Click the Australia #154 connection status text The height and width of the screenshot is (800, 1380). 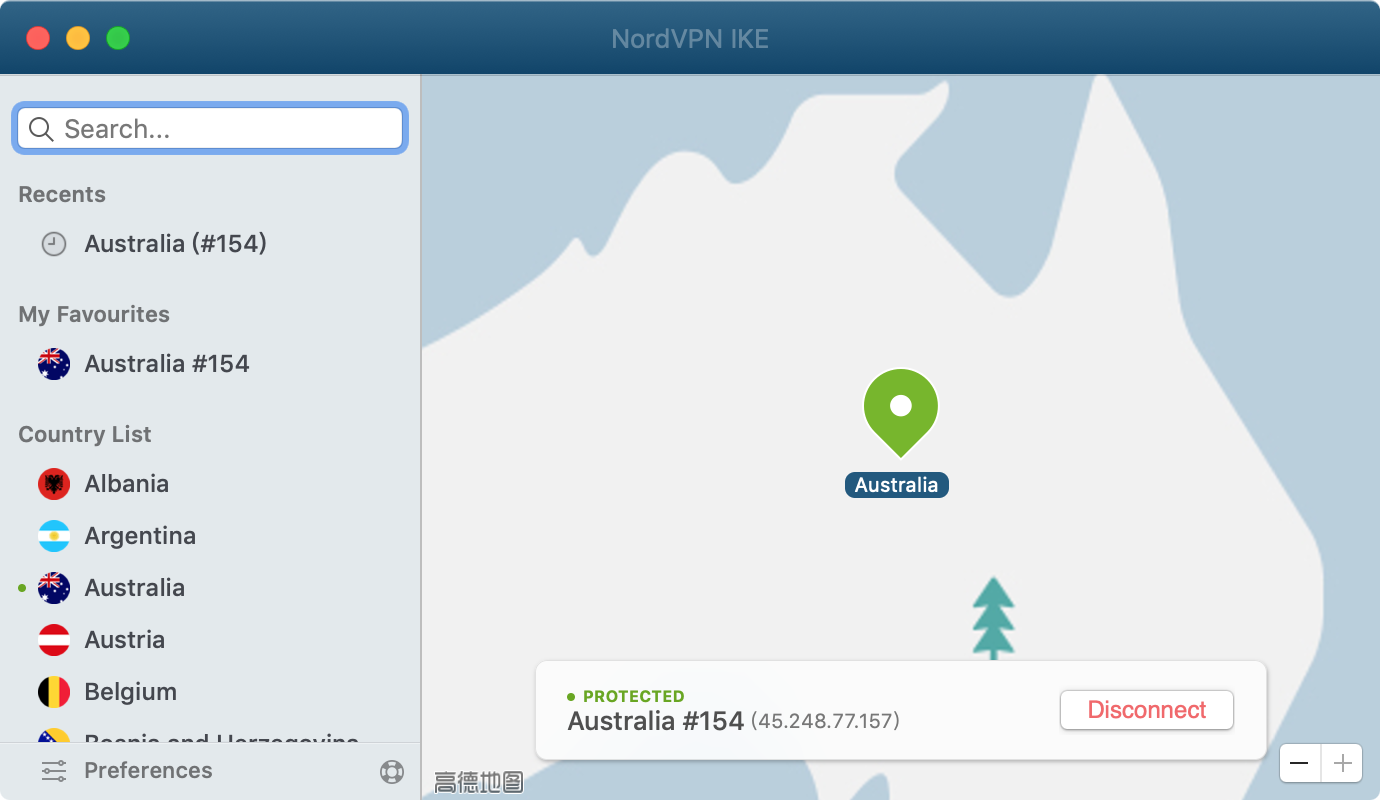click(656, 721)
